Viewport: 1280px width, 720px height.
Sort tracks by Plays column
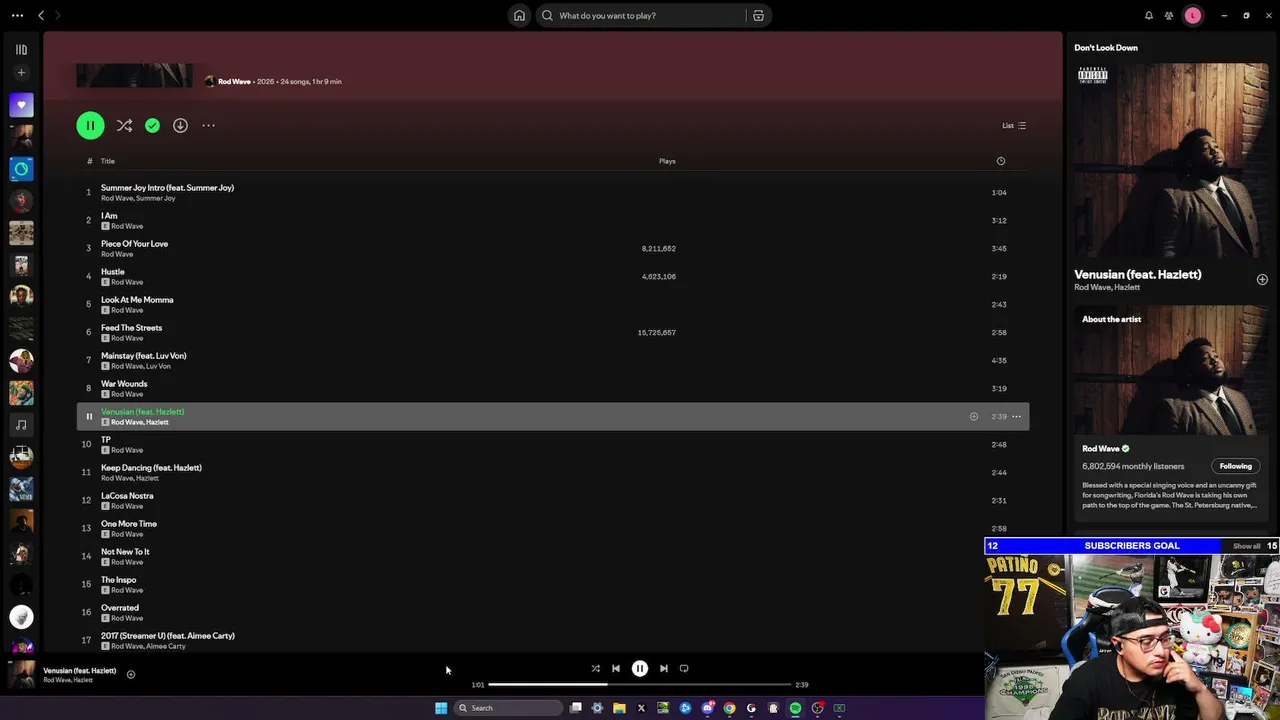pyautogui.click(x=667, y=161)
